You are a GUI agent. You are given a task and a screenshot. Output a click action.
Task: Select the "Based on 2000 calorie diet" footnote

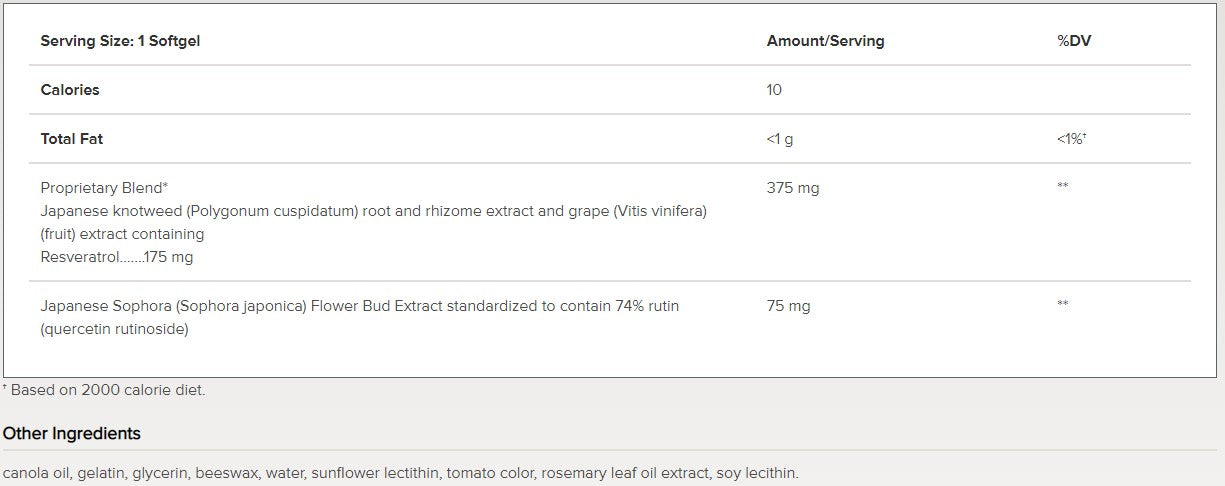point(107,390)
